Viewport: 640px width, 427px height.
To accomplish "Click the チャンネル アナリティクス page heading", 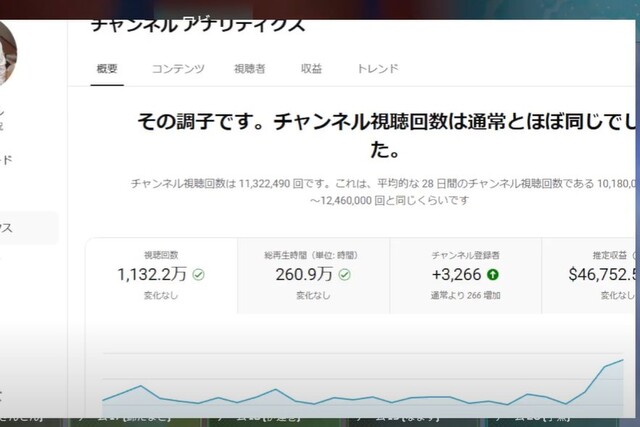I will (x=198, y=25).
